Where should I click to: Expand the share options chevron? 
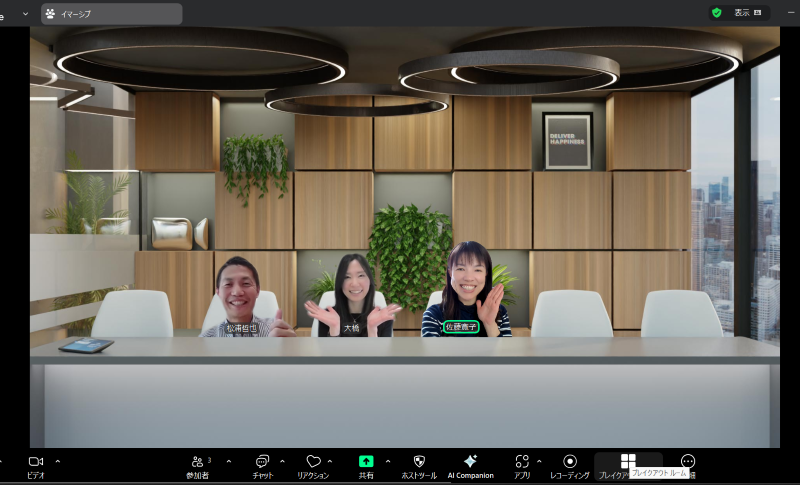click(x=387, y=461)
